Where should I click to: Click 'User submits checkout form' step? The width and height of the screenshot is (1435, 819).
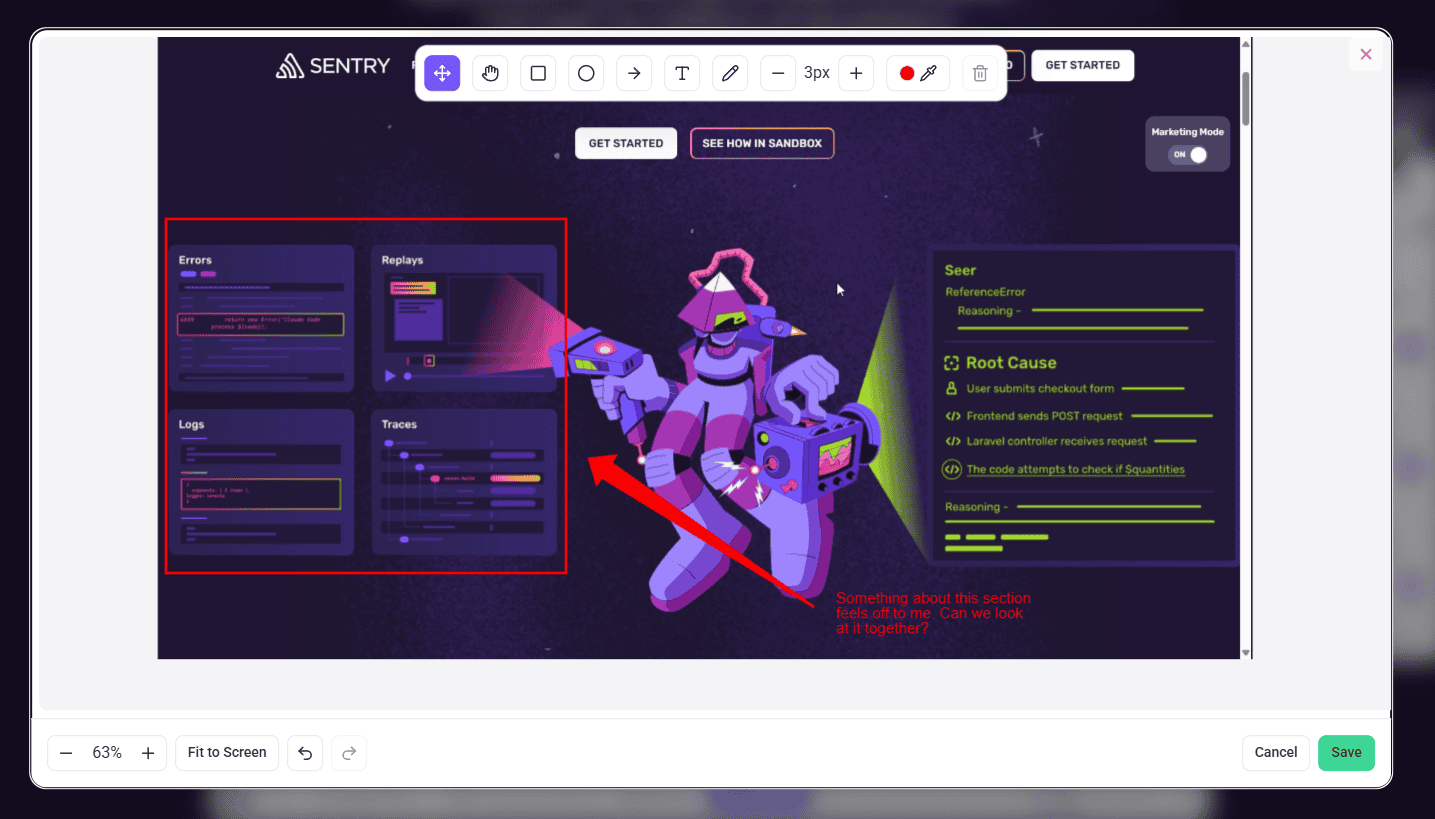1040,389
